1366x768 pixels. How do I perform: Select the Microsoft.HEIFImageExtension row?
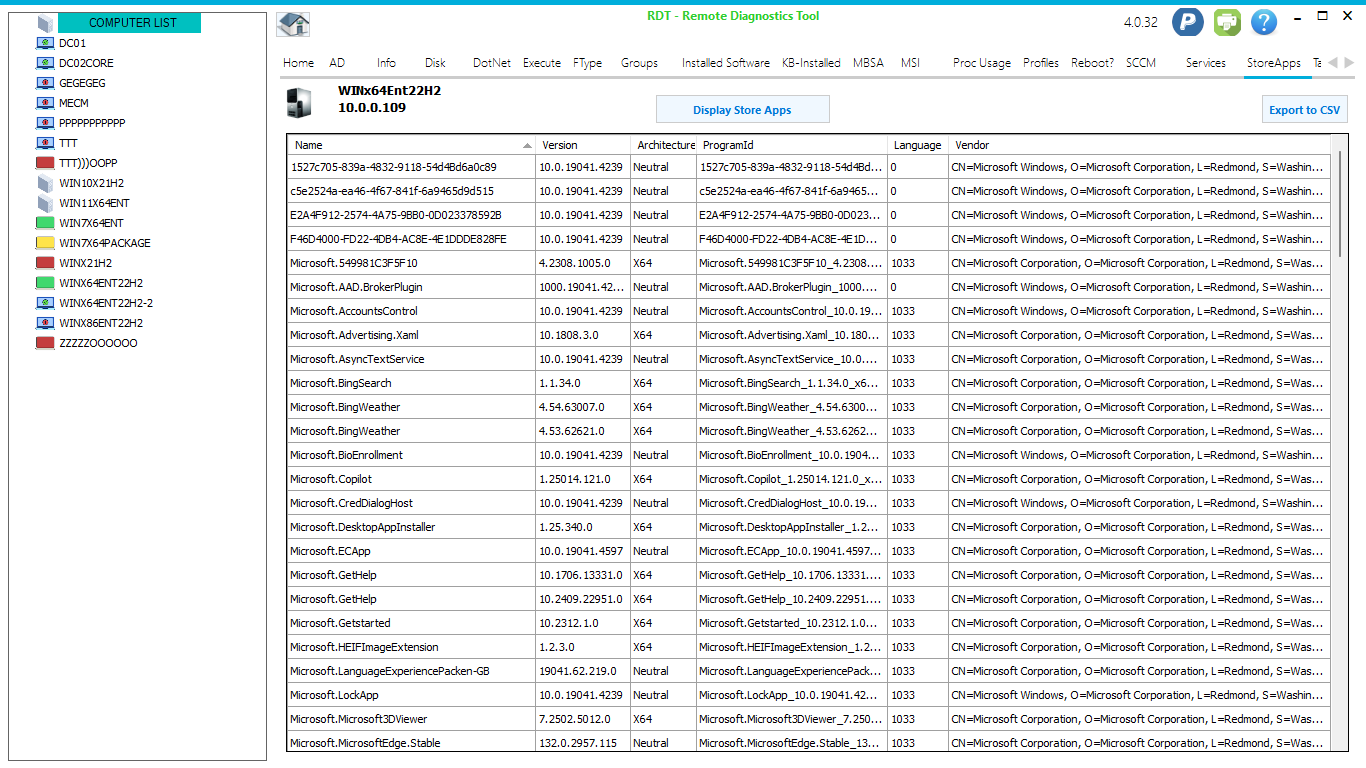pyautogui.click(x=809, y=647)
